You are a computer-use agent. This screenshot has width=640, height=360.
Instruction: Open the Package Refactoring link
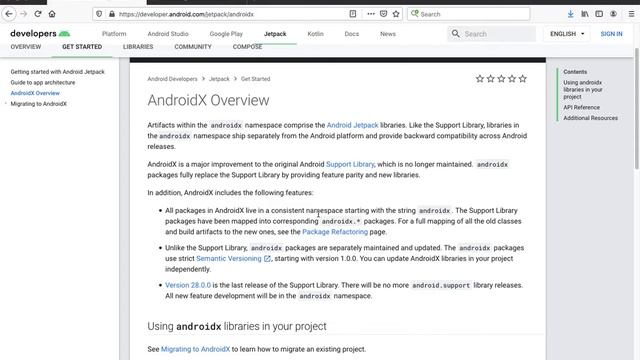335,232
